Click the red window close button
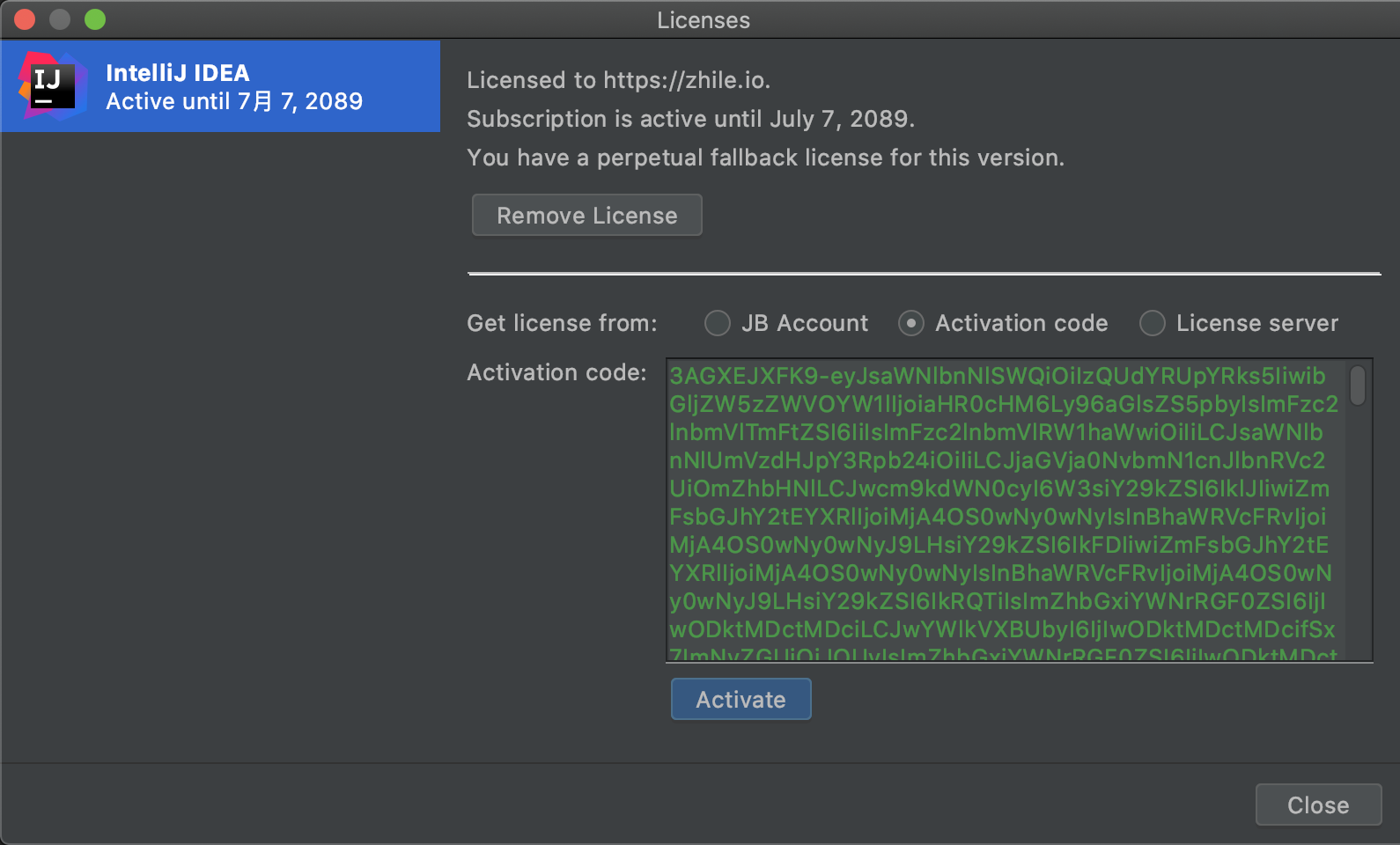The height and width of the screenshot is (845, 1400). click(x=25, y=19)
